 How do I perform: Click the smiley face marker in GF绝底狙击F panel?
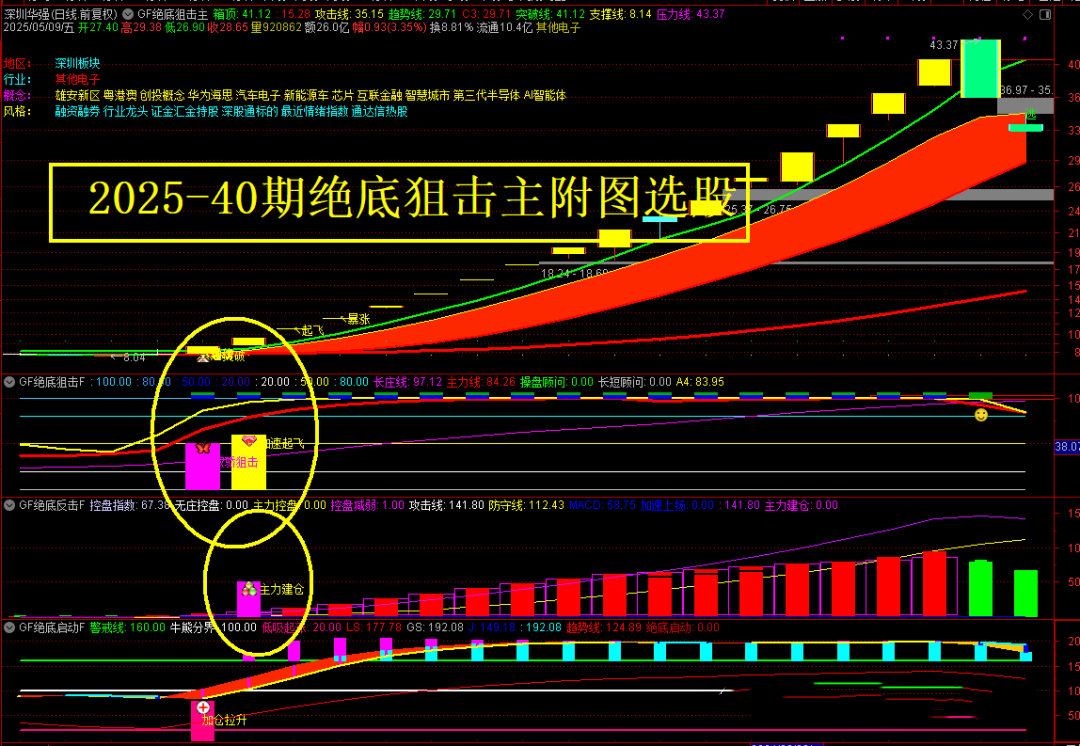click(x=981, y=415)
